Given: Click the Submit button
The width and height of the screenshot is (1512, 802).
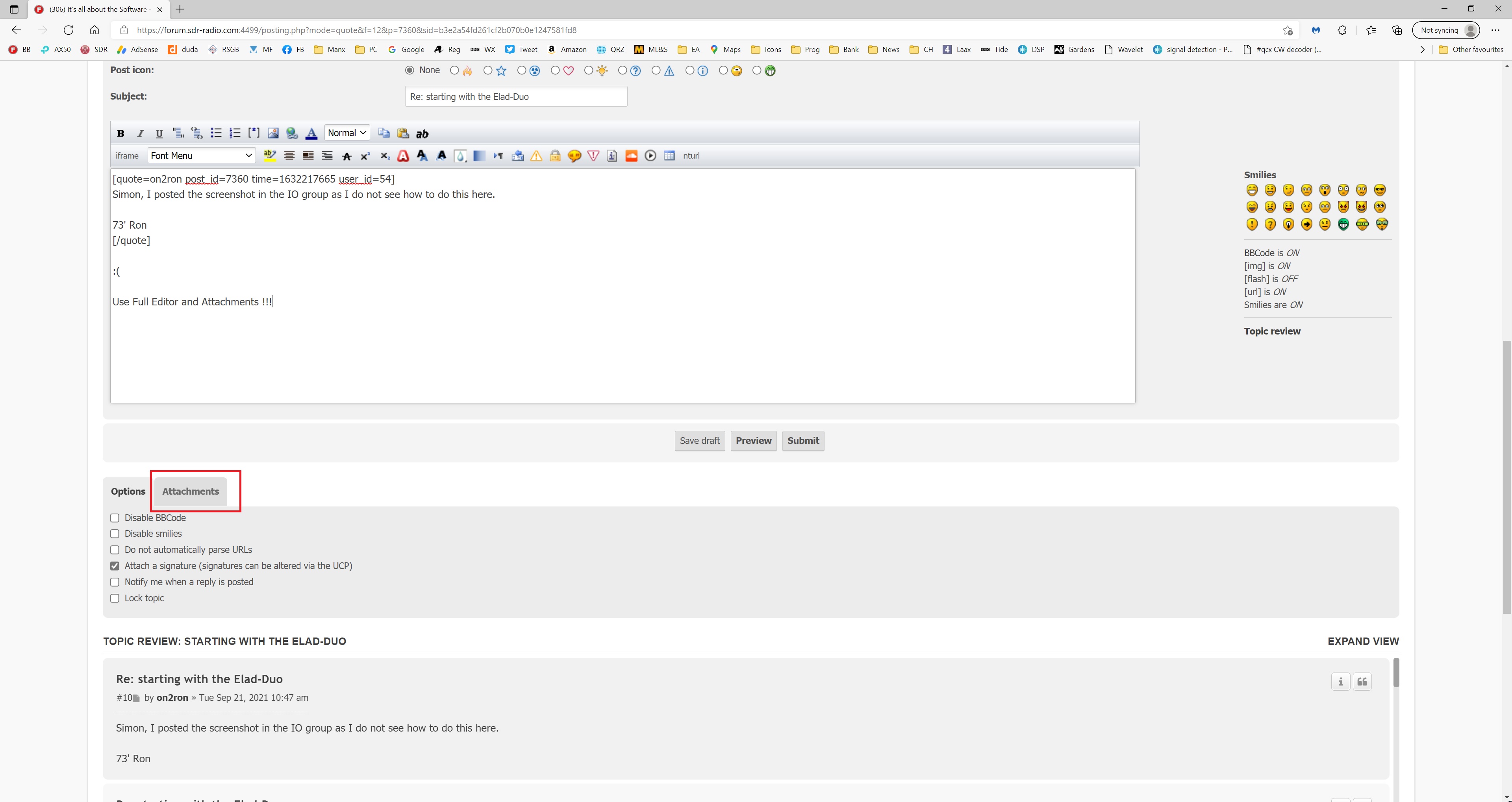Looking at the screenshot, I should point(803,441).
